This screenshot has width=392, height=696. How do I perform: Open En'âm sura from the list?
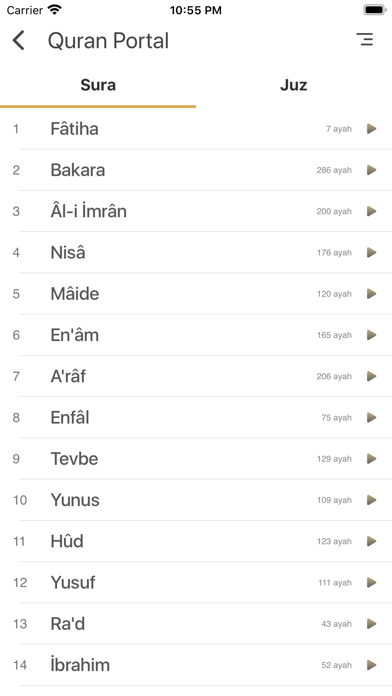196,335
